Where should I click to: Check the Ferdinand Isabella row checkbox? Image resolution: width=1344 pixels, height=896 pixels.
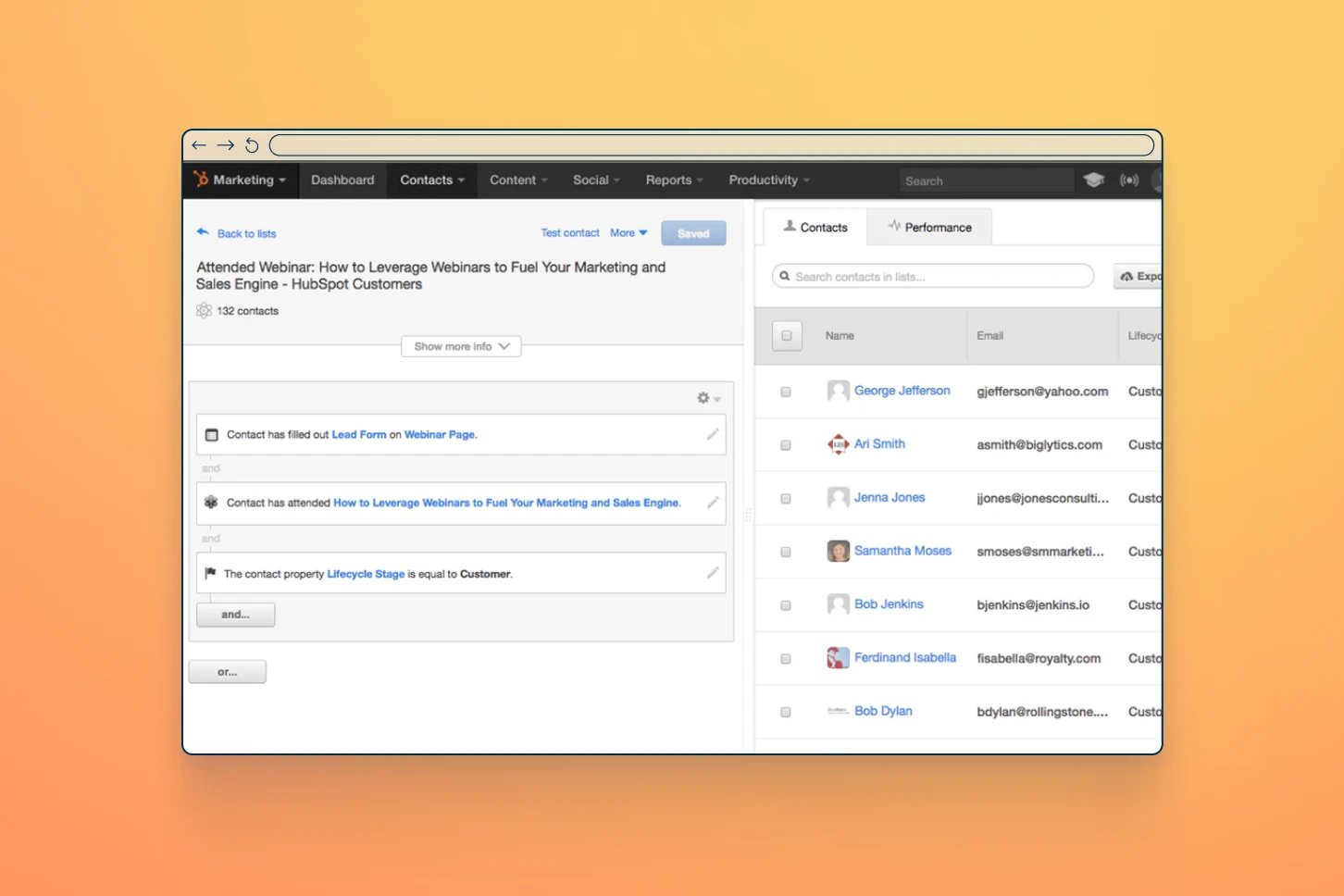[x=786, y=659]
